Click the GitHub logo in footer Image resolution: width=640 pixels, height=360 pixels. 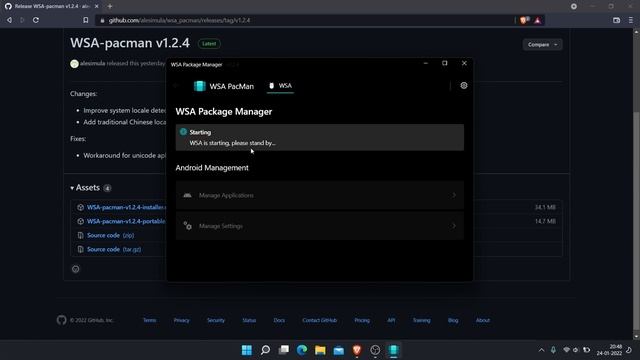[62, 320]
